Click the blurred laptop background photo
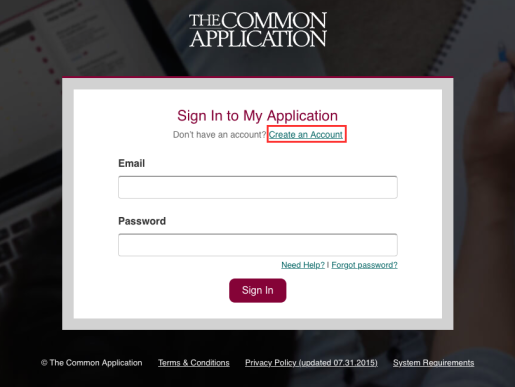 pos(30,133)
